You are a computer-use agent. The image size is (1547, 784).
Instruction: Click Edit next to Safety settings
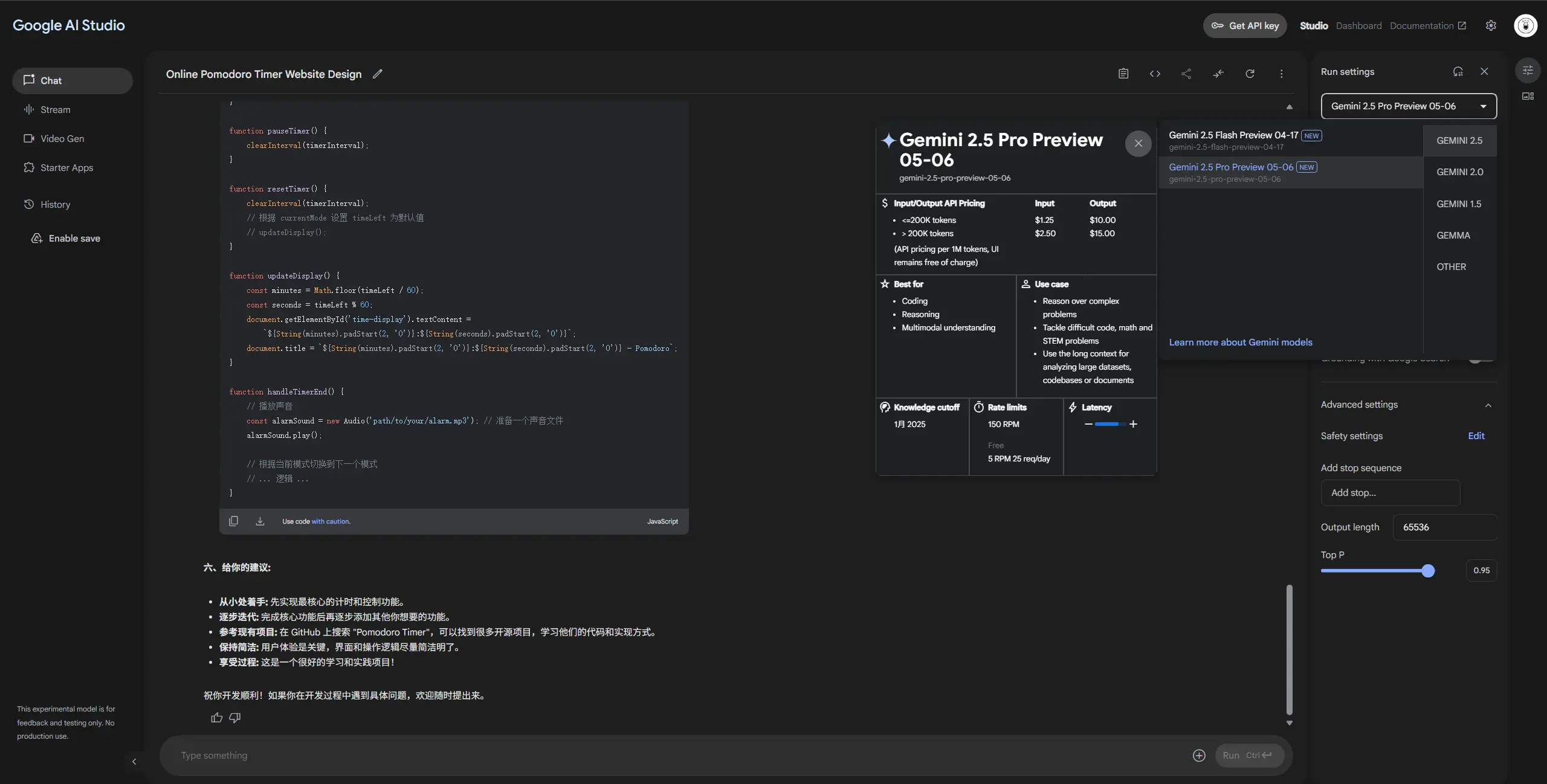point(1476,436)
